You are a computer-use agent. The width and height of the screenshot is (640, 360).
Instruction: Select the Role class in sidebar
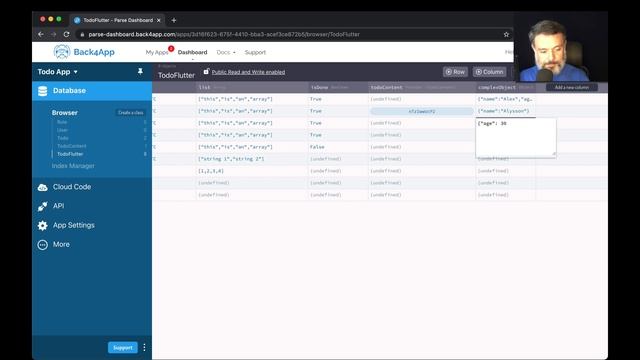point(62,122)
